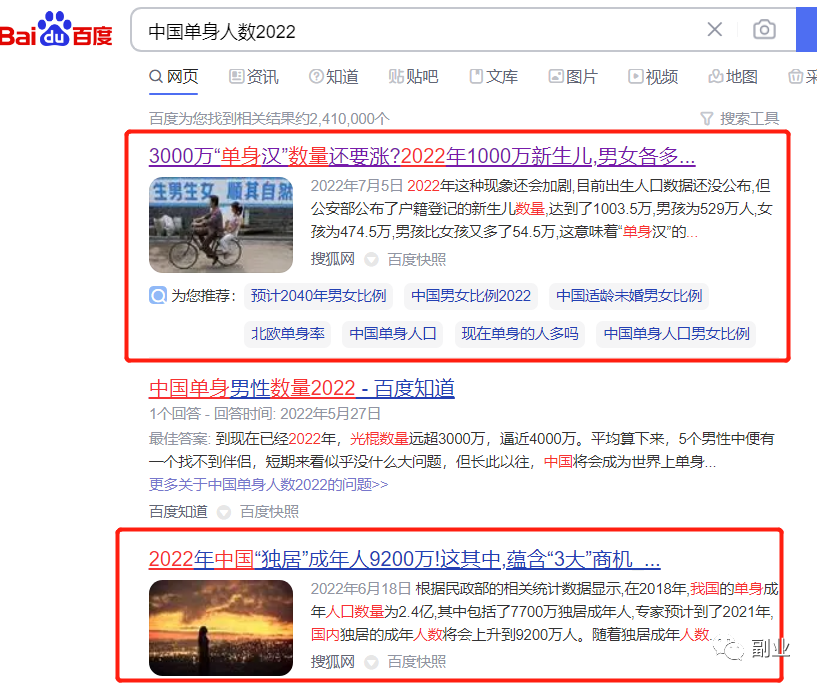This screenshot has height=684, width=817.
Task: Open the 文库 tab
Action: 493,77
